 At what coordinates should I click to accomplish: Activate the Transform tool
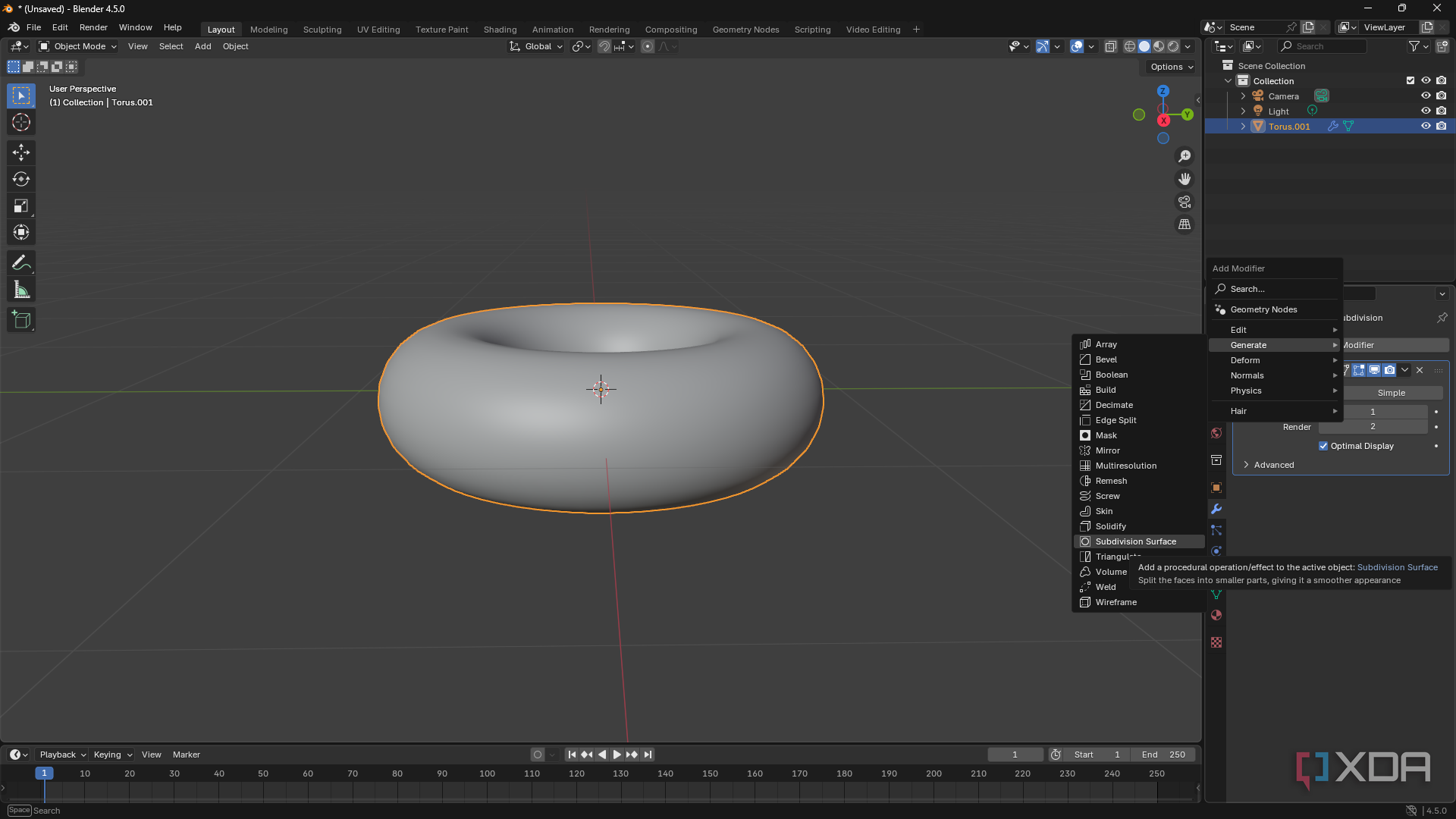click(21, 232)
